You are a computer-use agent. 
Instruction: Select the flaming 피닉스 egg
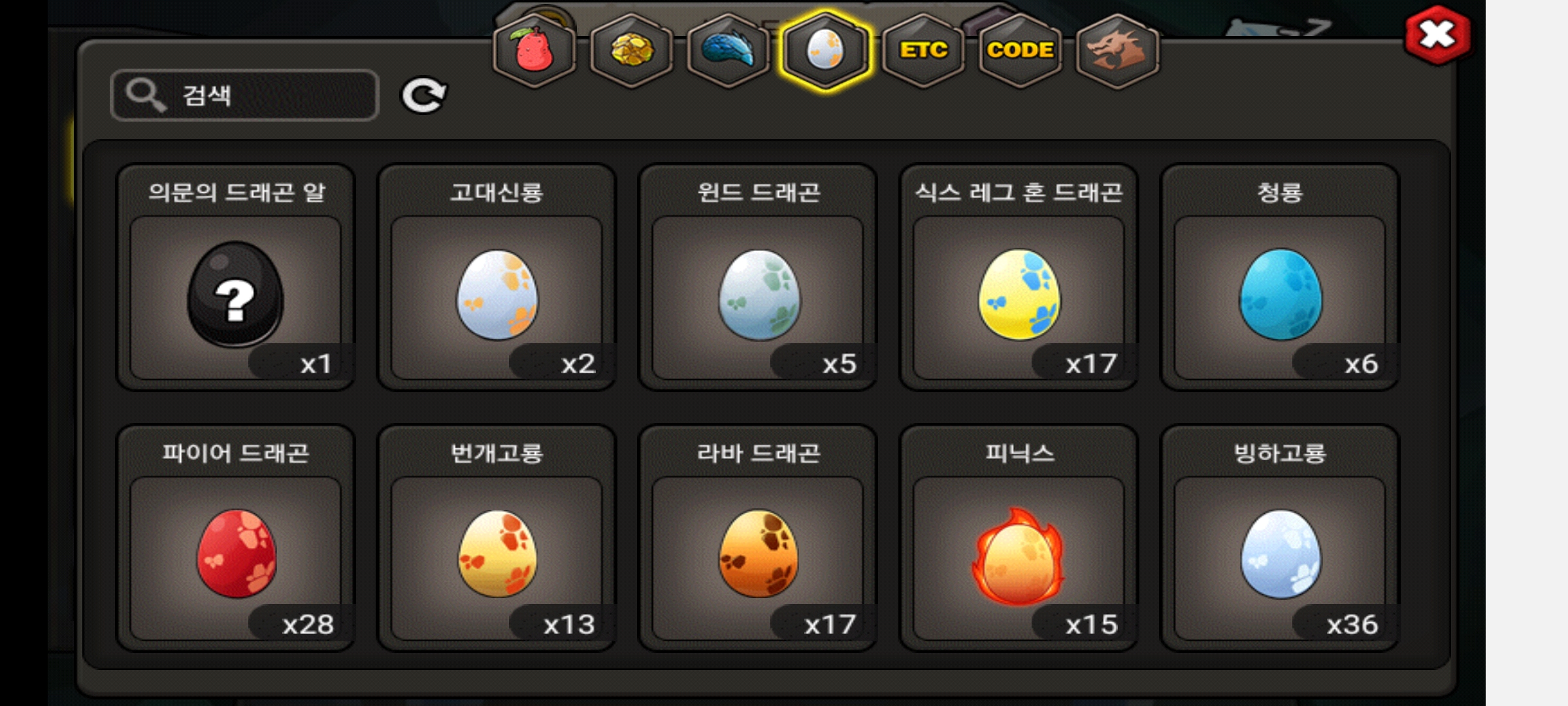(1019, 538)
